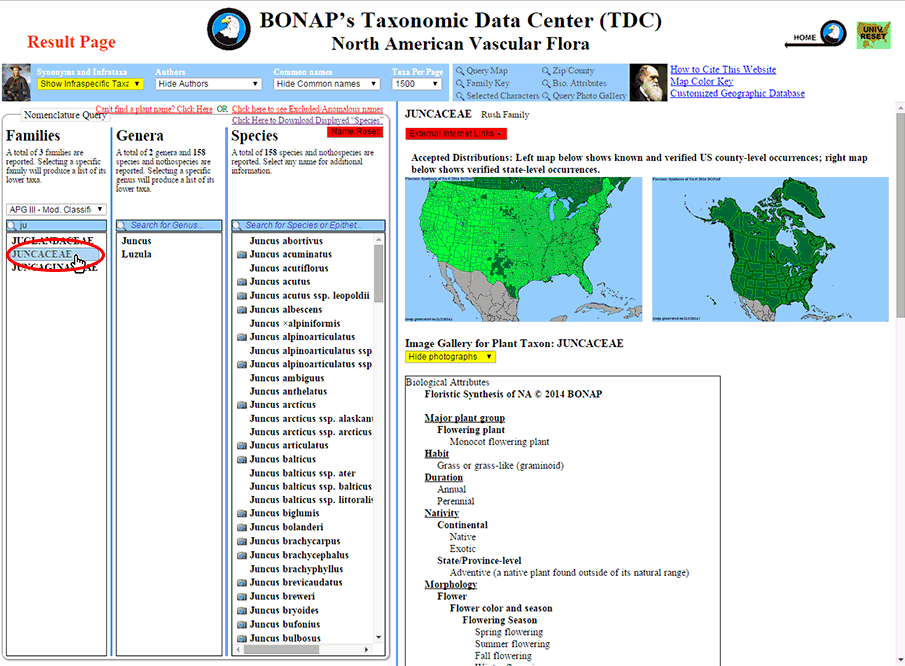Click species list horizontal scrollbar thumb
This screenshot has width=905, height=666.
click(281, 649)
